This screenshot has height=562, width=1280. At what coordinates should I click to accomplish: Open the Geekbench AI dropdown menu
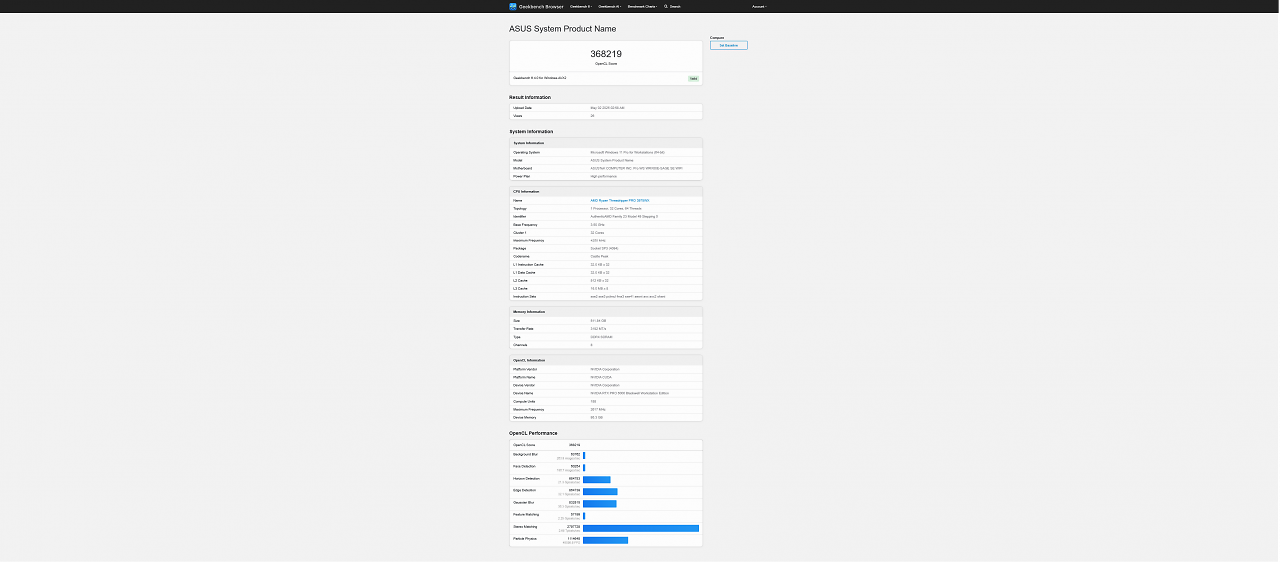point(610,6)
